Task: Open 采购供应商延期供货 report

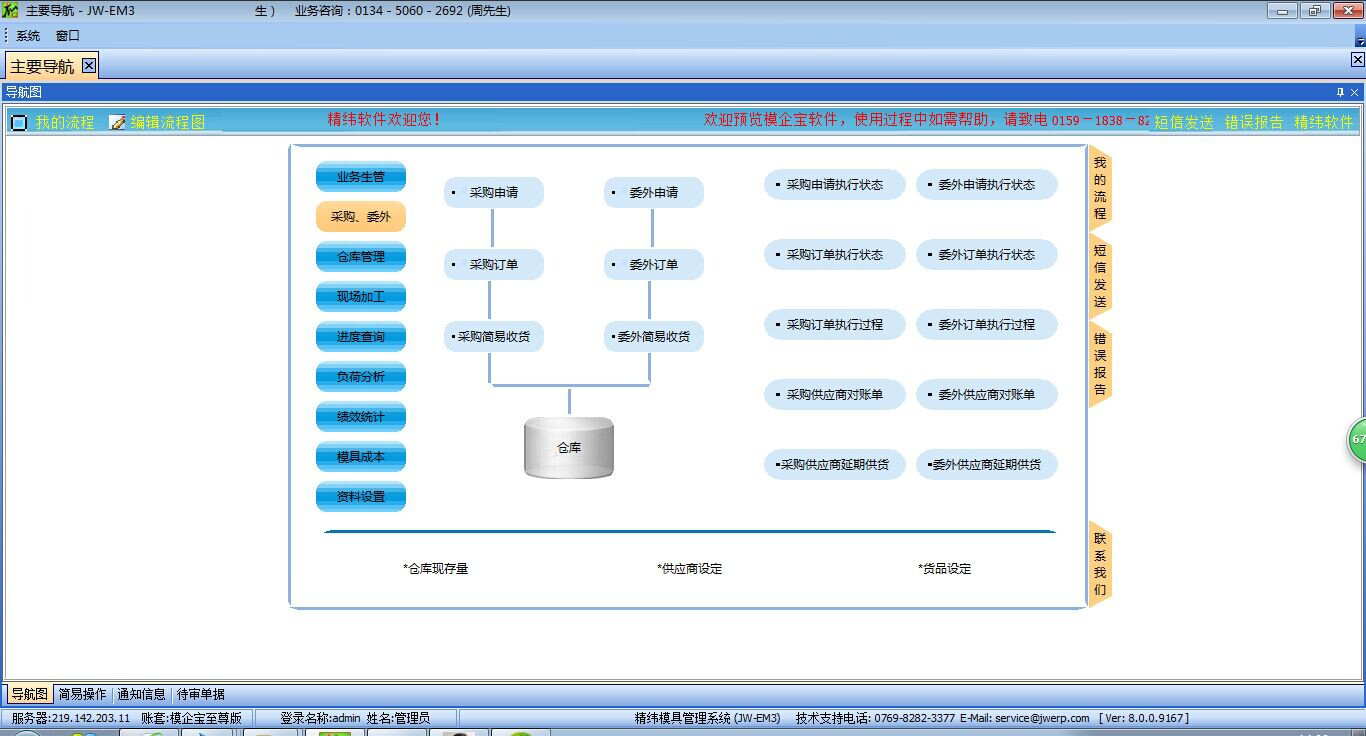Action: (x=835, y=465)
